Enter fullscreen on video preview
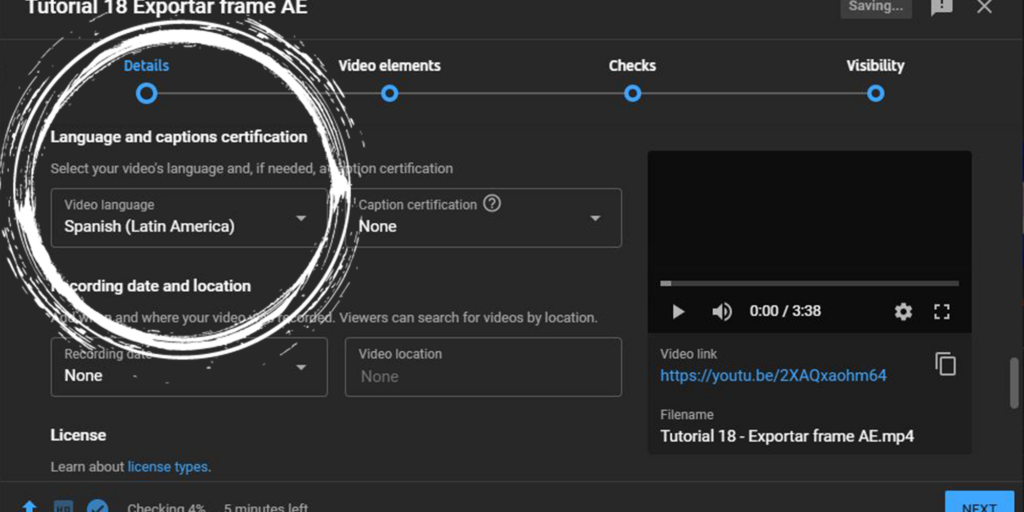The width and height of the screenshot is (1024, 512). tap(942, 312)
